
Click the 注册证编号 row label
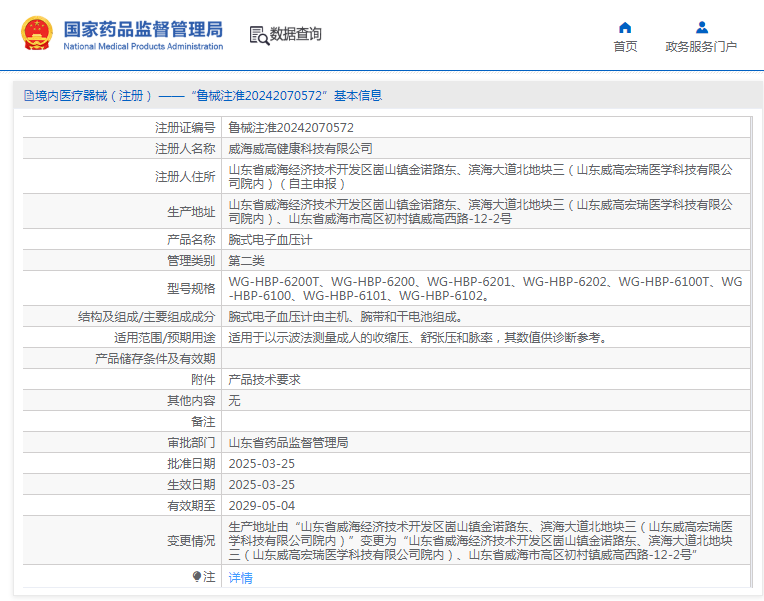(185, 128)
